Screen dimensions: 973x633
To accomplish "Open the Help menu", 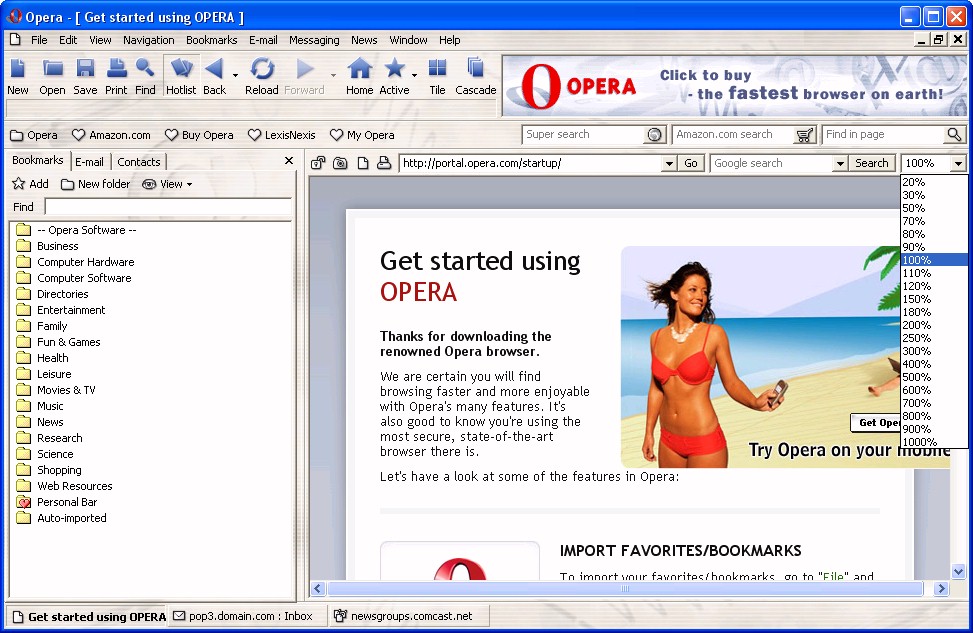I will [x=450, y=40].
